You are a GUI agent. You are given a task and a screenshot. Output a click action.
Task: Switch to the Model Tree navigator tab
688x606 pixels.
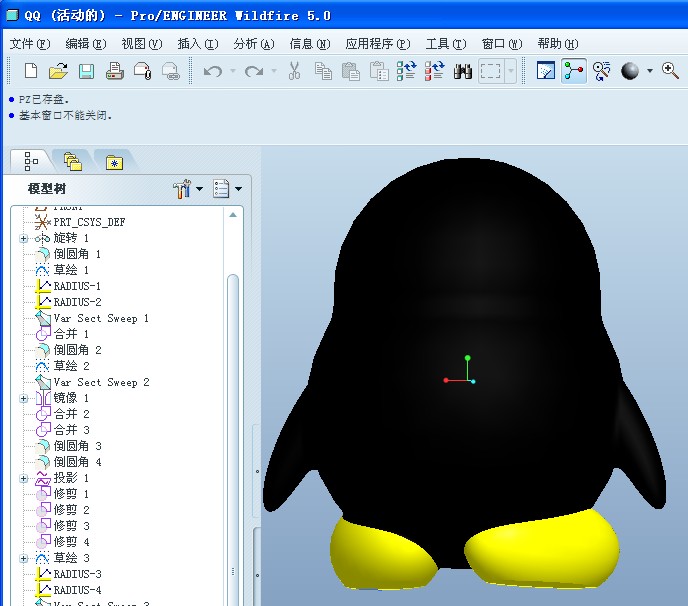(x=31, y=161)
